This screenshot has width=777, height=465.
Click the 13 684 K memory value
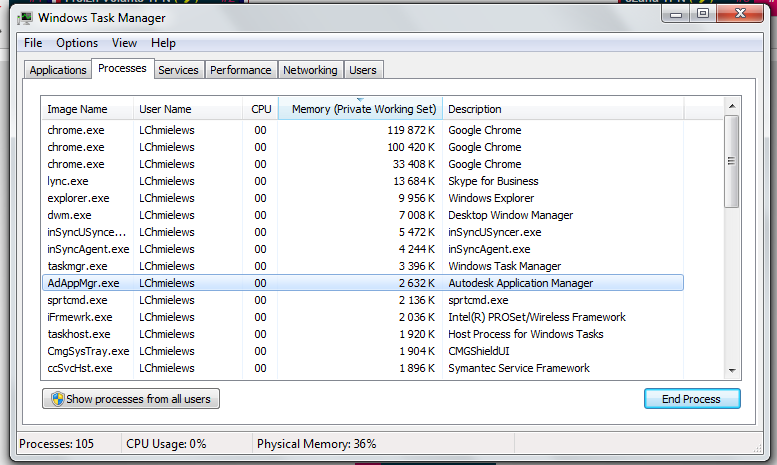point(414,181)
